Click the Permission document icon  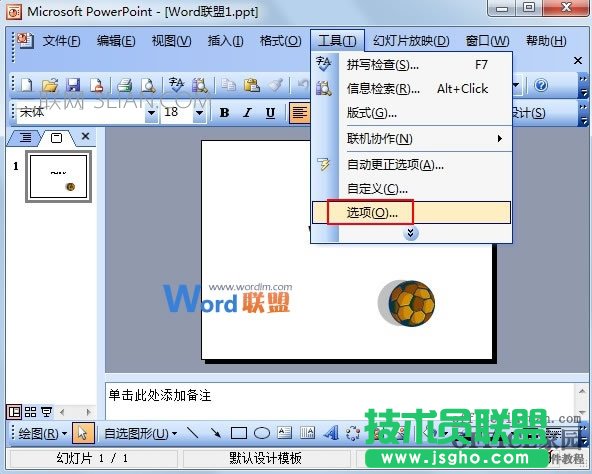click(x=97, y=85)
